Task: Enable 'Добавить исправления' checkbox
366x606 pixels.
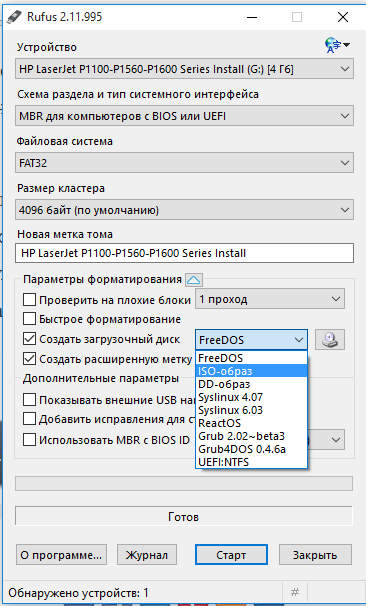Action: [x=29, y=419]
